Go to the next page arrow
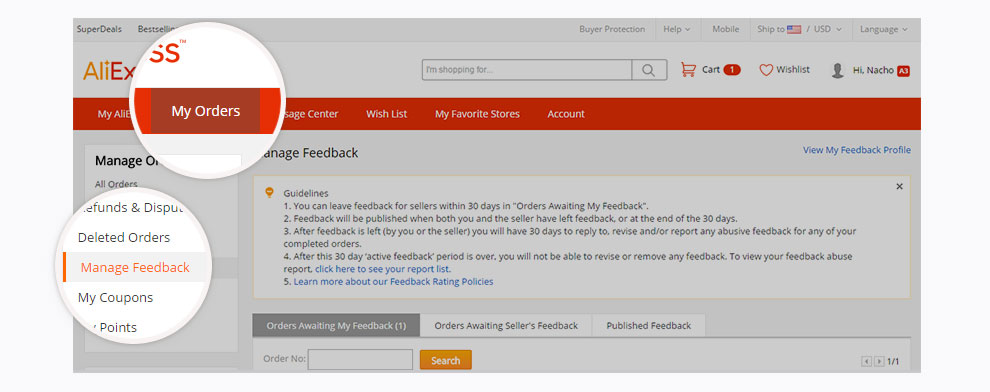Viewport: 990px width, 392px height. pyautogui.click(x=878, y=362)
